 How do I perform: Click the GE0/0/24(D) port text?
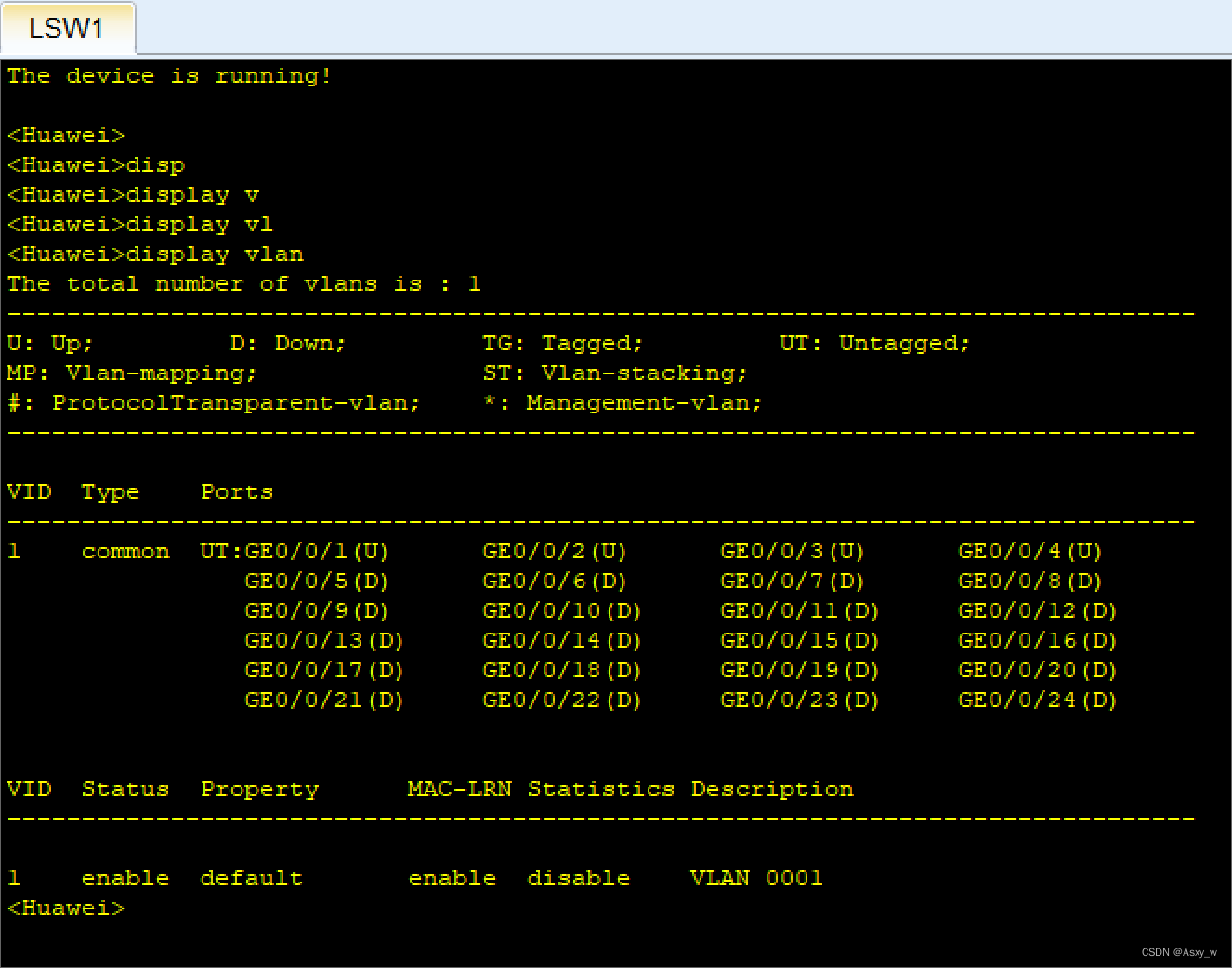[1037, 700]
